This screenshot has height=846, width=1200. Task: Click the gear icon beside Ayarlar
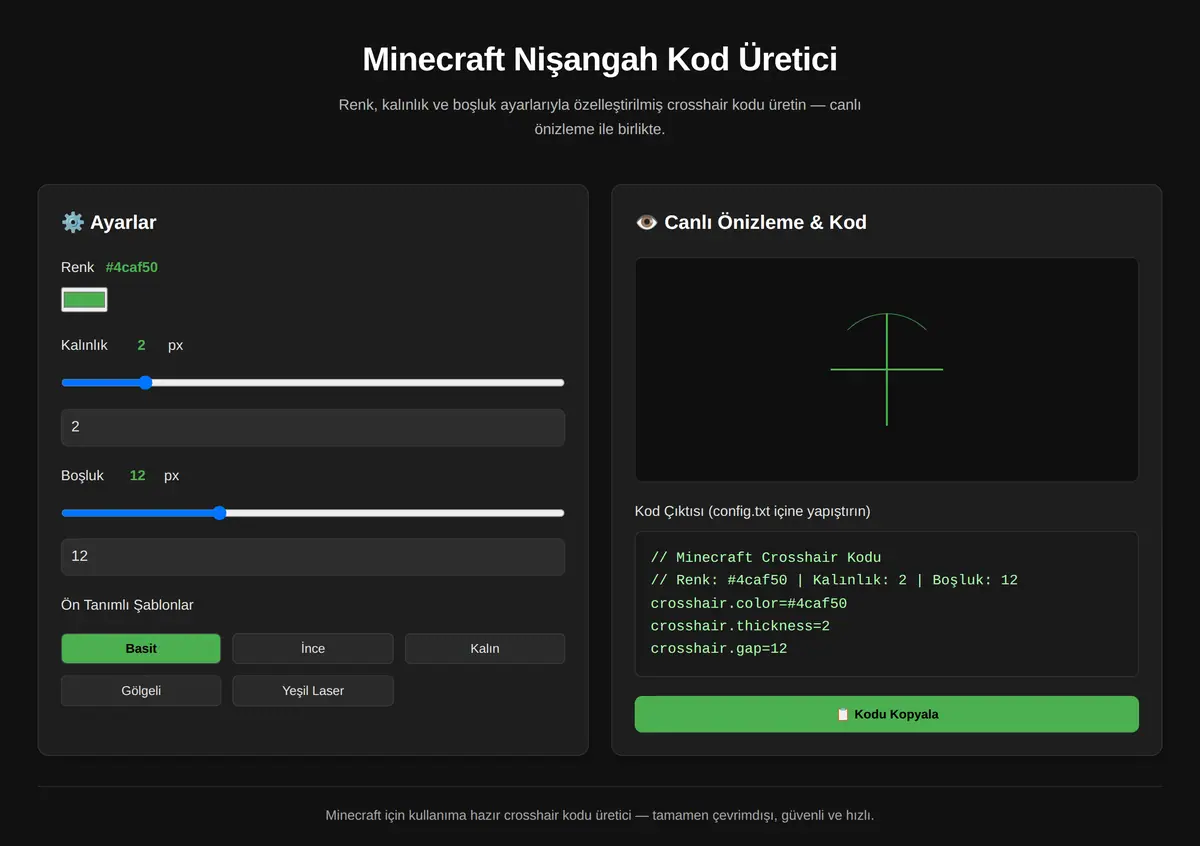73,222
